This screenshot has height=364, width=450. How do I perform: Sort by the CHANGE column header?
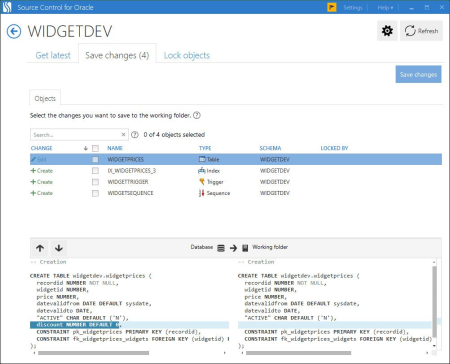pos(41,148)
